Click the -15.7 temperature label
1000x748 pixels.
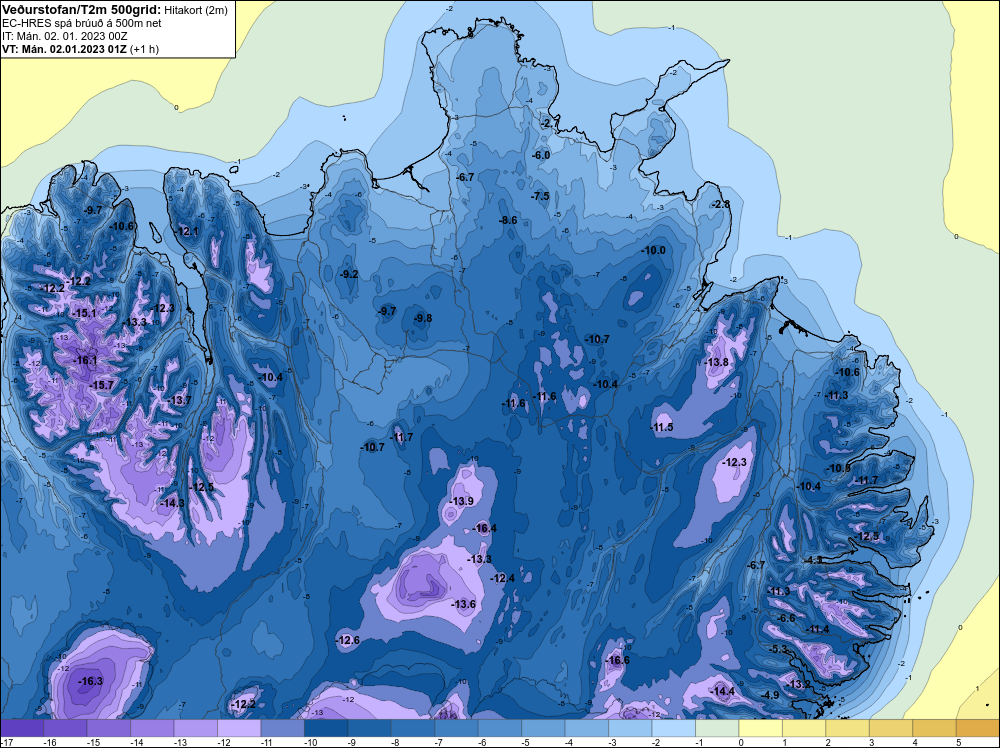[101, 385]
